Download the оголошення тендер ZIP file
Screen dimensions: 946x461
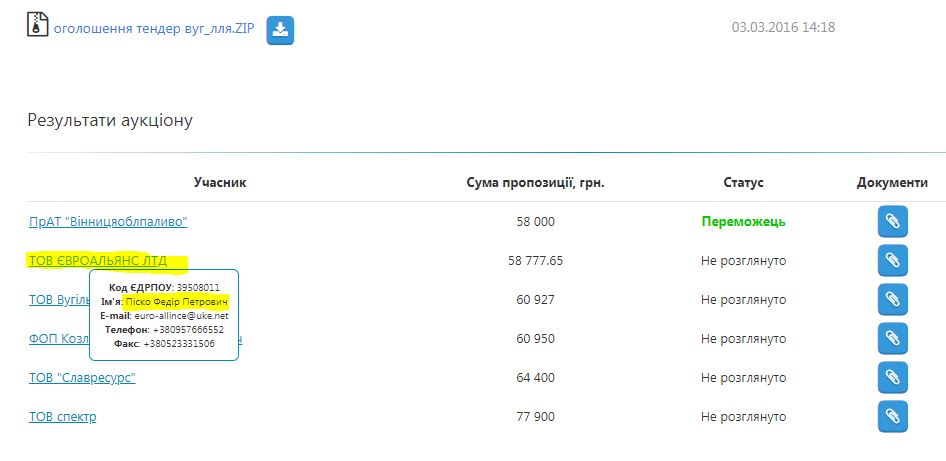[281, 30]
